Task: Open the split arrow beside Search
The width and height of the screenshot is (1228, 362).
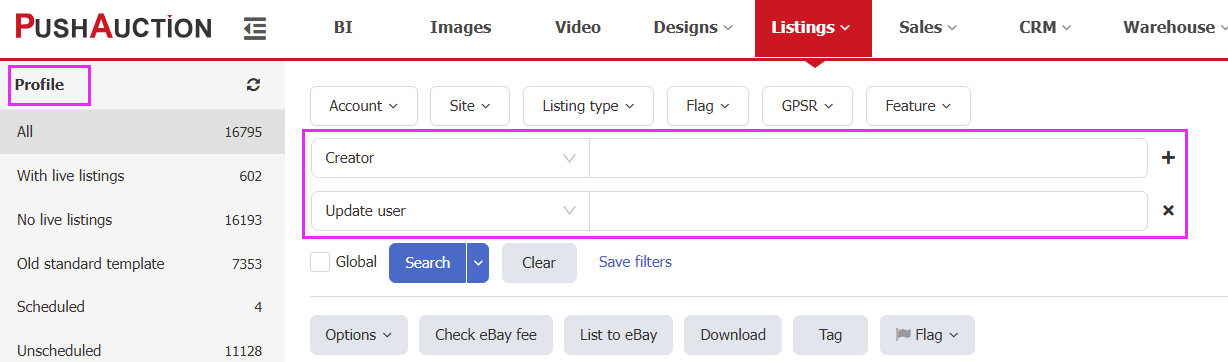Action: (x=478, y=263)
